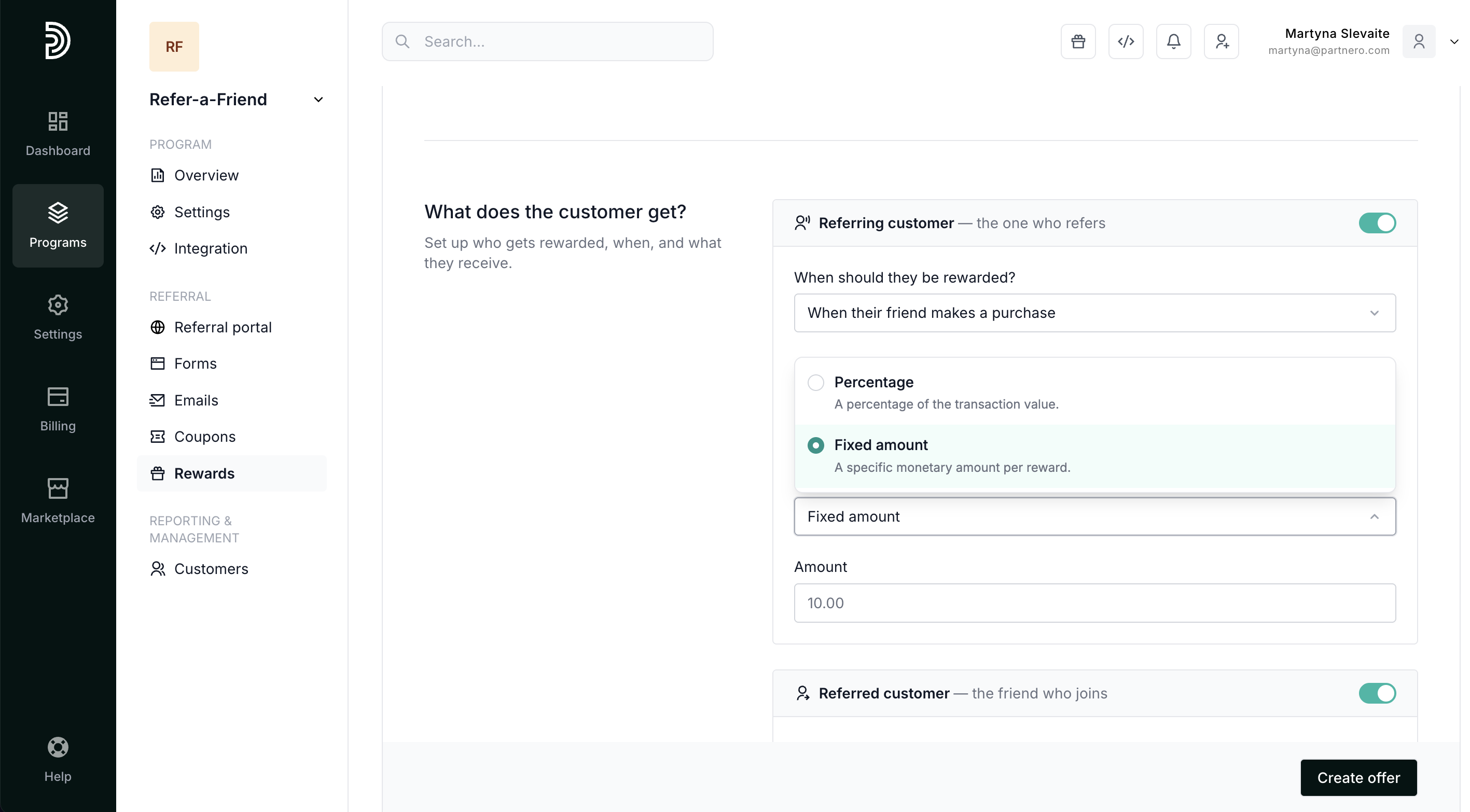Open the code integration icon in header

coord(1126,41)
